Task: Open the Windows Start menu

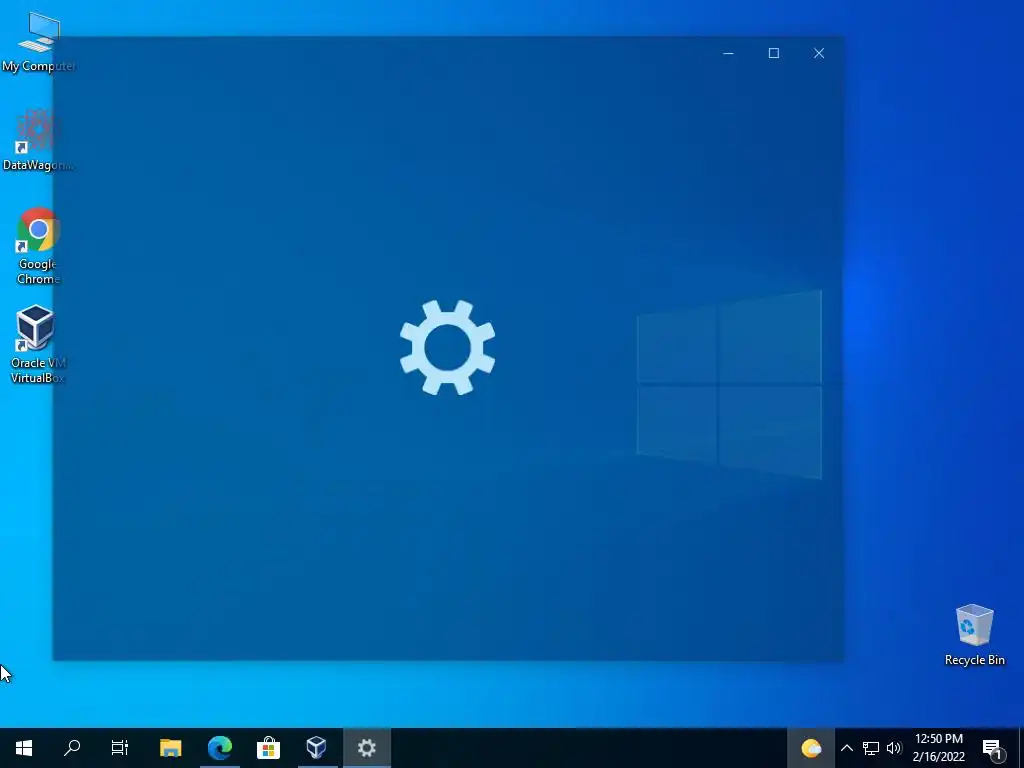Action: pos(24,748)
